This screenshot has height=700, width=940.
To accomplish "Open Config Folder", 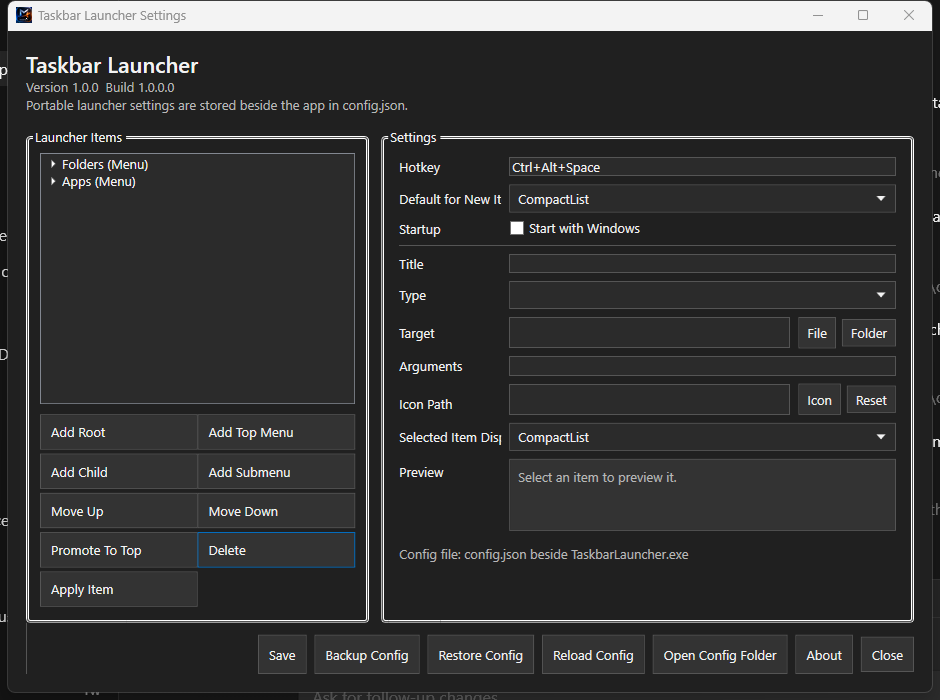I will [x=720, y=655].
